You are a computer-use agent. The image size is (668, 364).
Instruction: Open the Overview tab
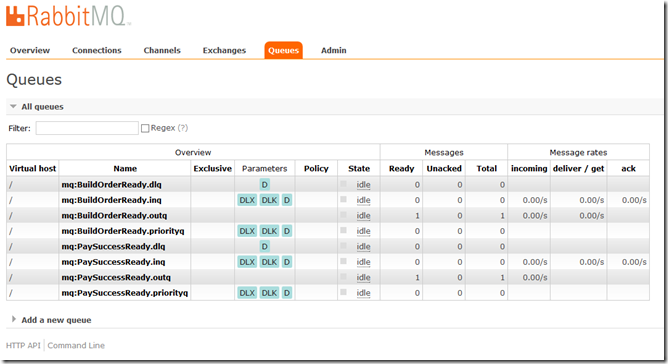(x=30, y=50)
